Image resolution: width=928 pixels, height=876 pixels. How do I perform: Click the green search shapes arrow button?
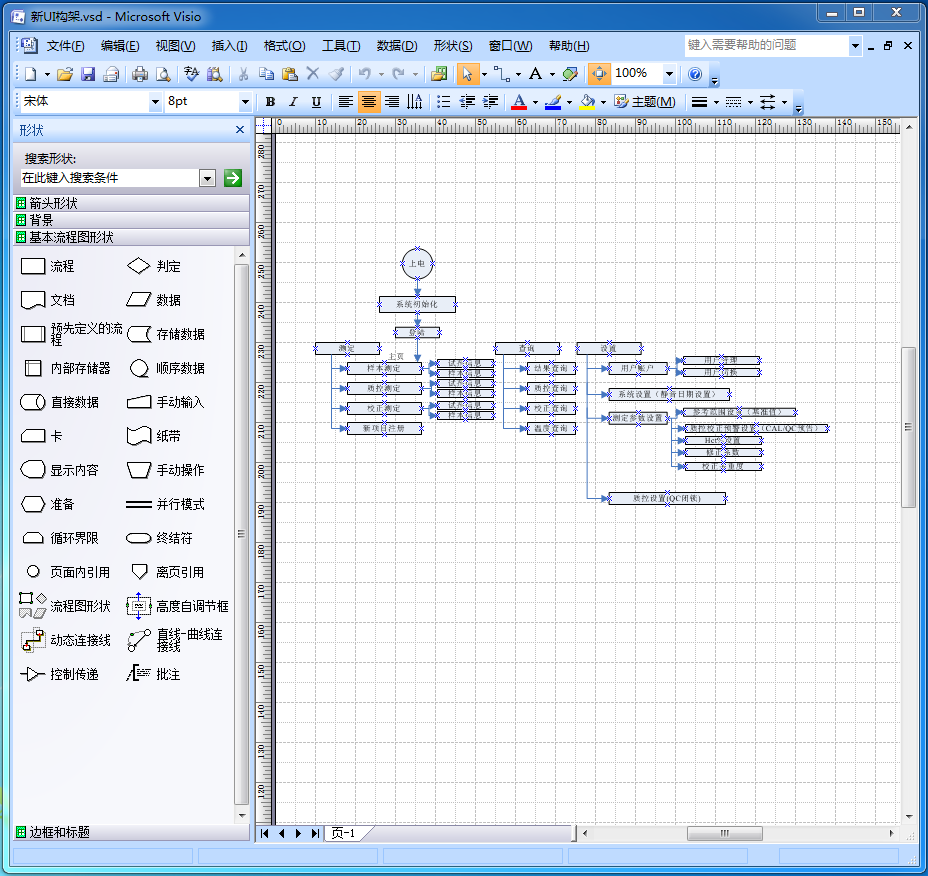(x=233, y=178)
